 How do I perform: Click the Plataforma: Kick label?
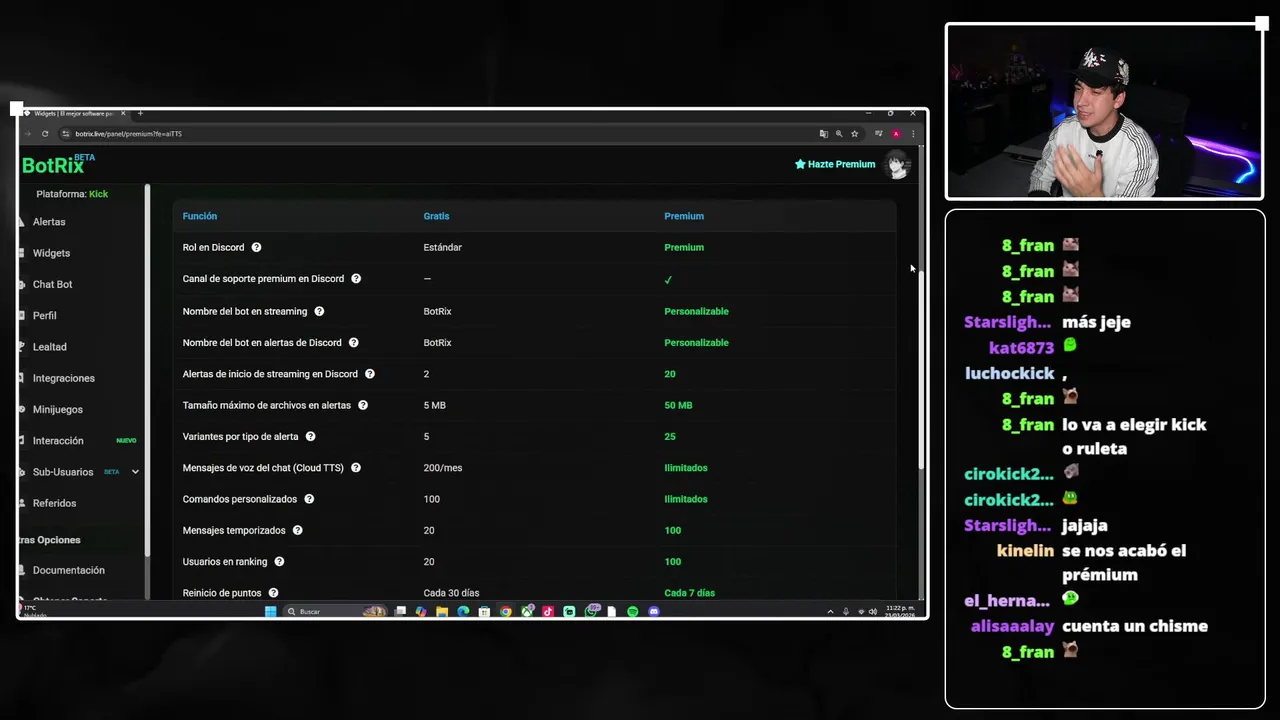coord(72,194)
